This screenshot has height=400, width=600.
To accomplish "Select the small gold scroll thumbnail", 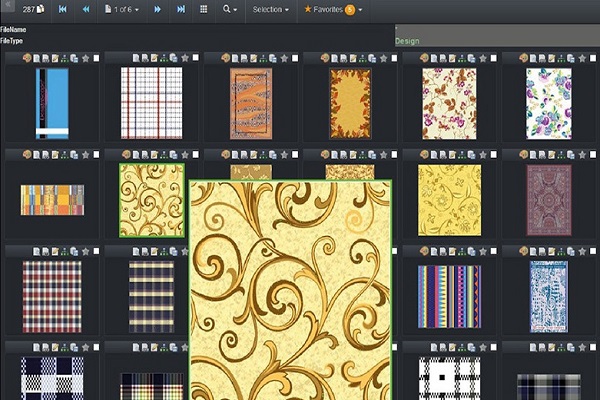I will [x=152, y=200].
